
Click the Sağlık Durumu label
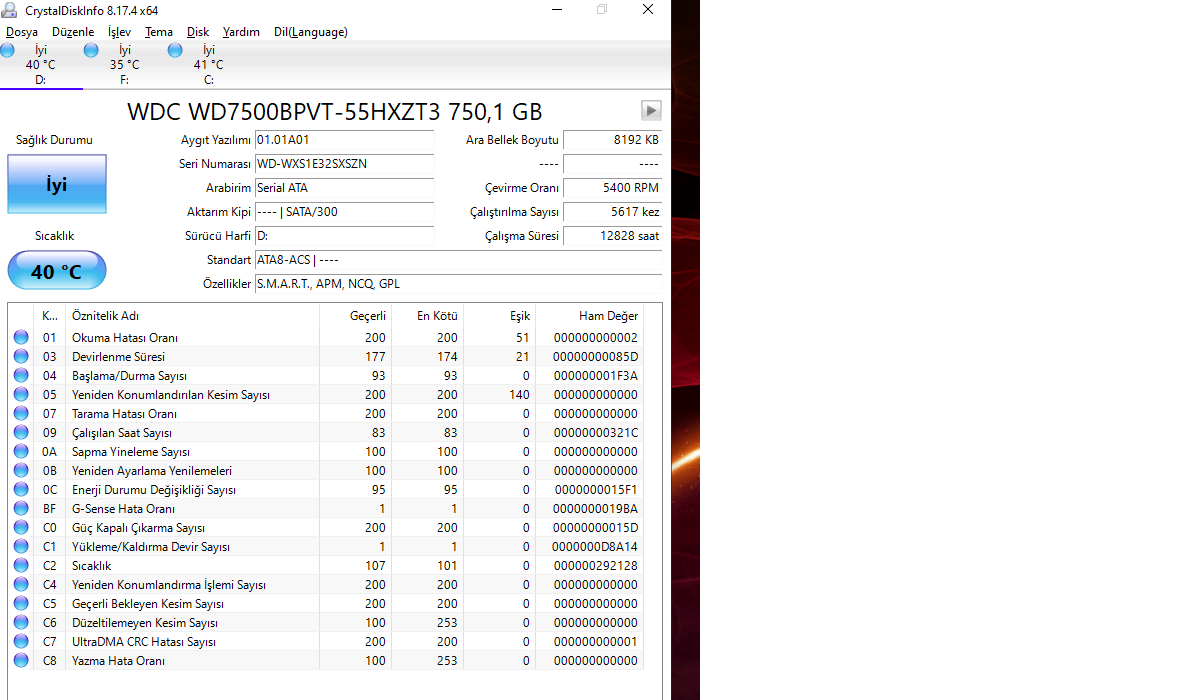coord(54,140)
